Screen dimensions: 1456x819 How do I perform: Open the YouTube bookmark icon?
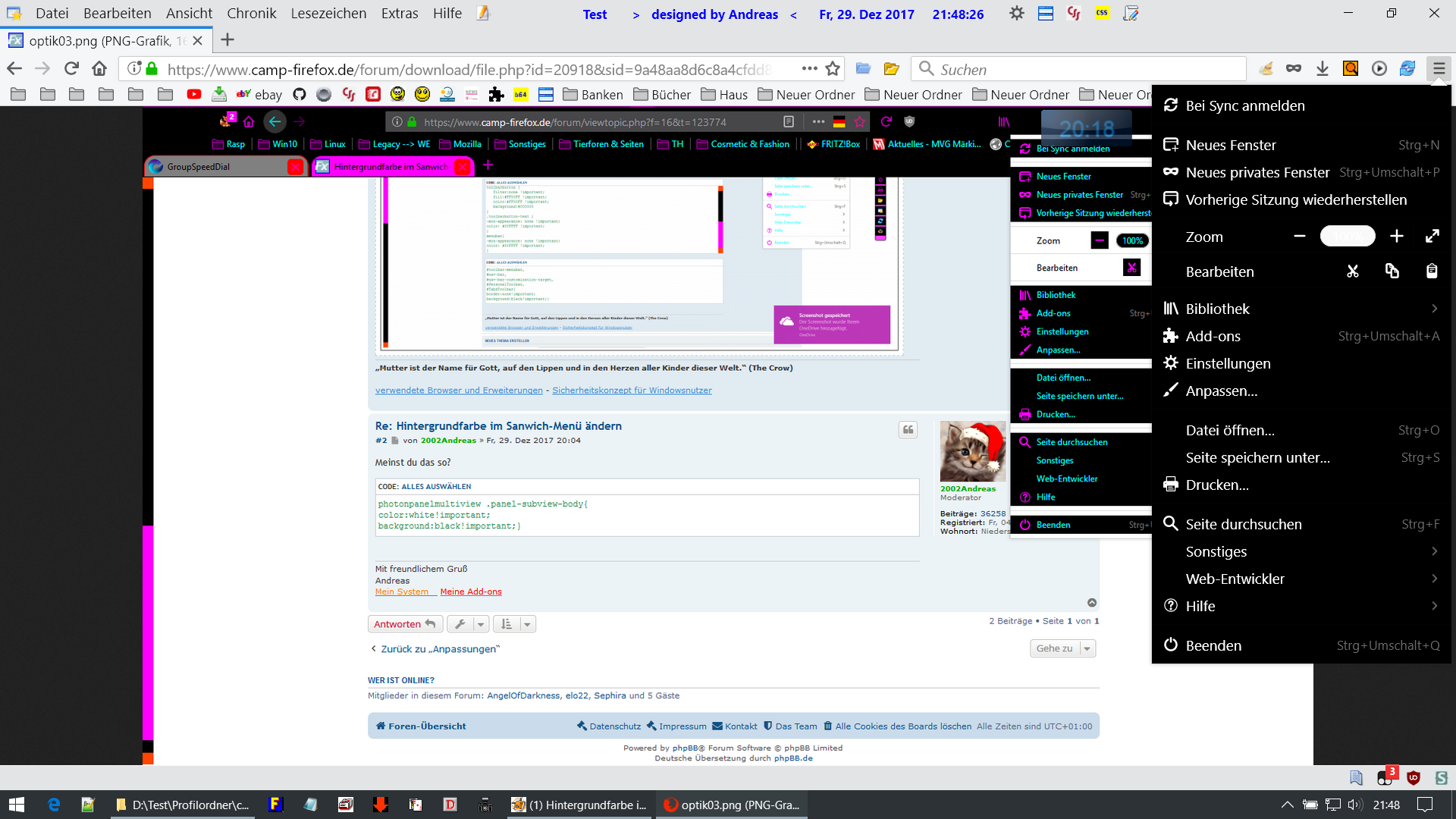click(x=194, y=95)
